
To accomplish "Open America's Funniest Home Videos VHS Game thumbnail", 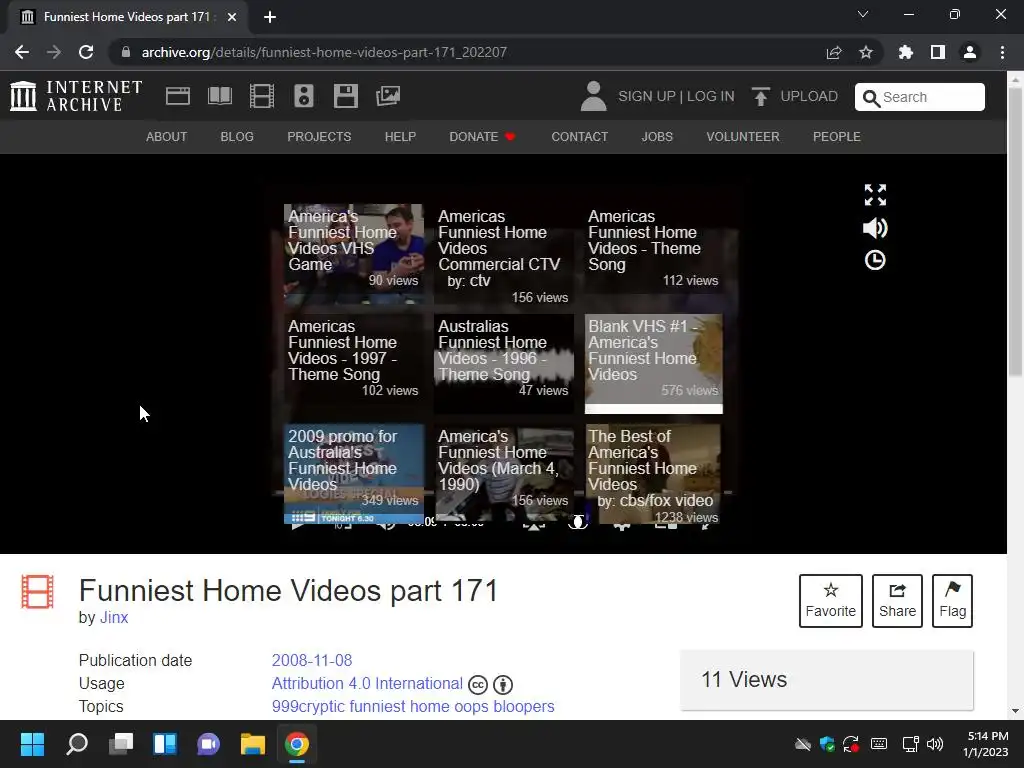I will click(353, 254).
